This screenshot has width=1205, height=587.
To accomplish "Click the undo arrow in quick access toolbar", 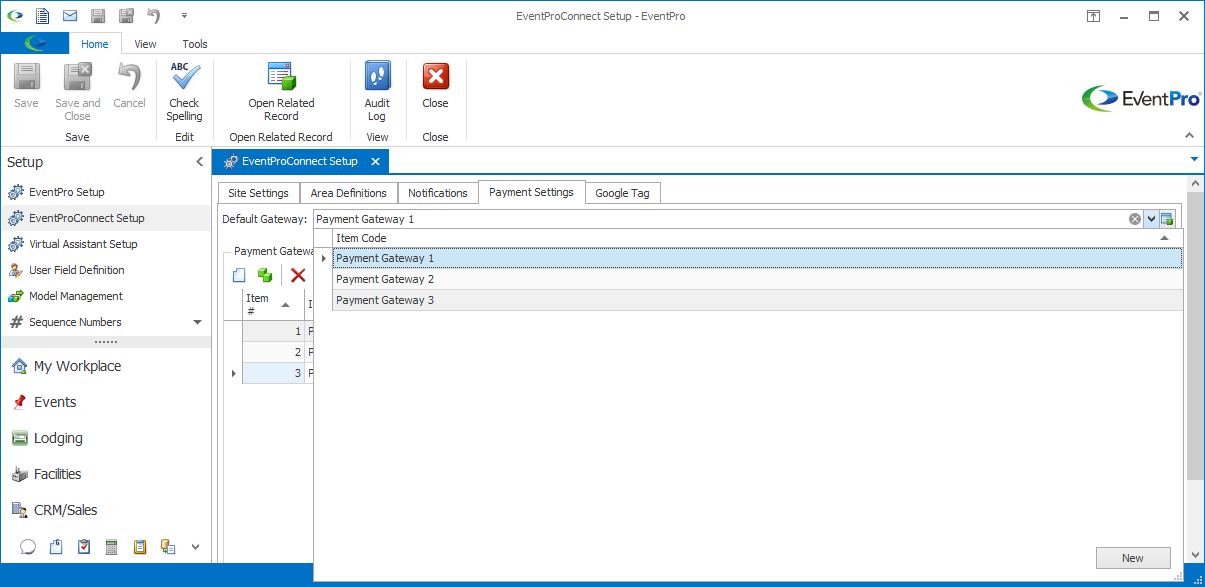I will click(154, 16).
